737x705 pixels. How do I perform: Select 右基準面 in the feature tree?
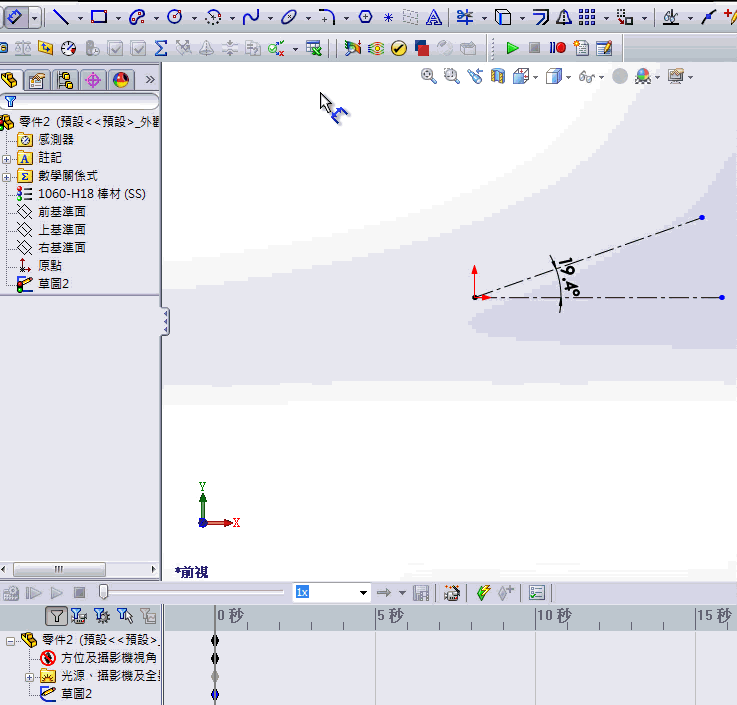tap(62, 248)
